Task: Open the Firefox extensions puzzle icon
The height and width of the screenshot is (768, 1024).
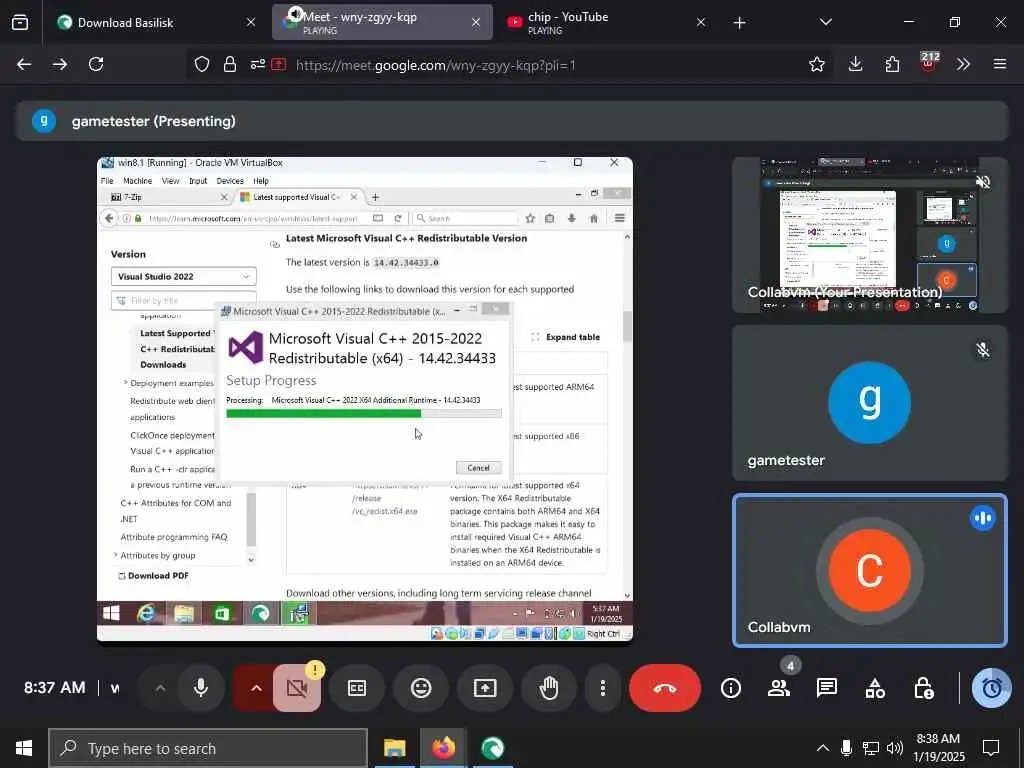Action: pos(892,64)
